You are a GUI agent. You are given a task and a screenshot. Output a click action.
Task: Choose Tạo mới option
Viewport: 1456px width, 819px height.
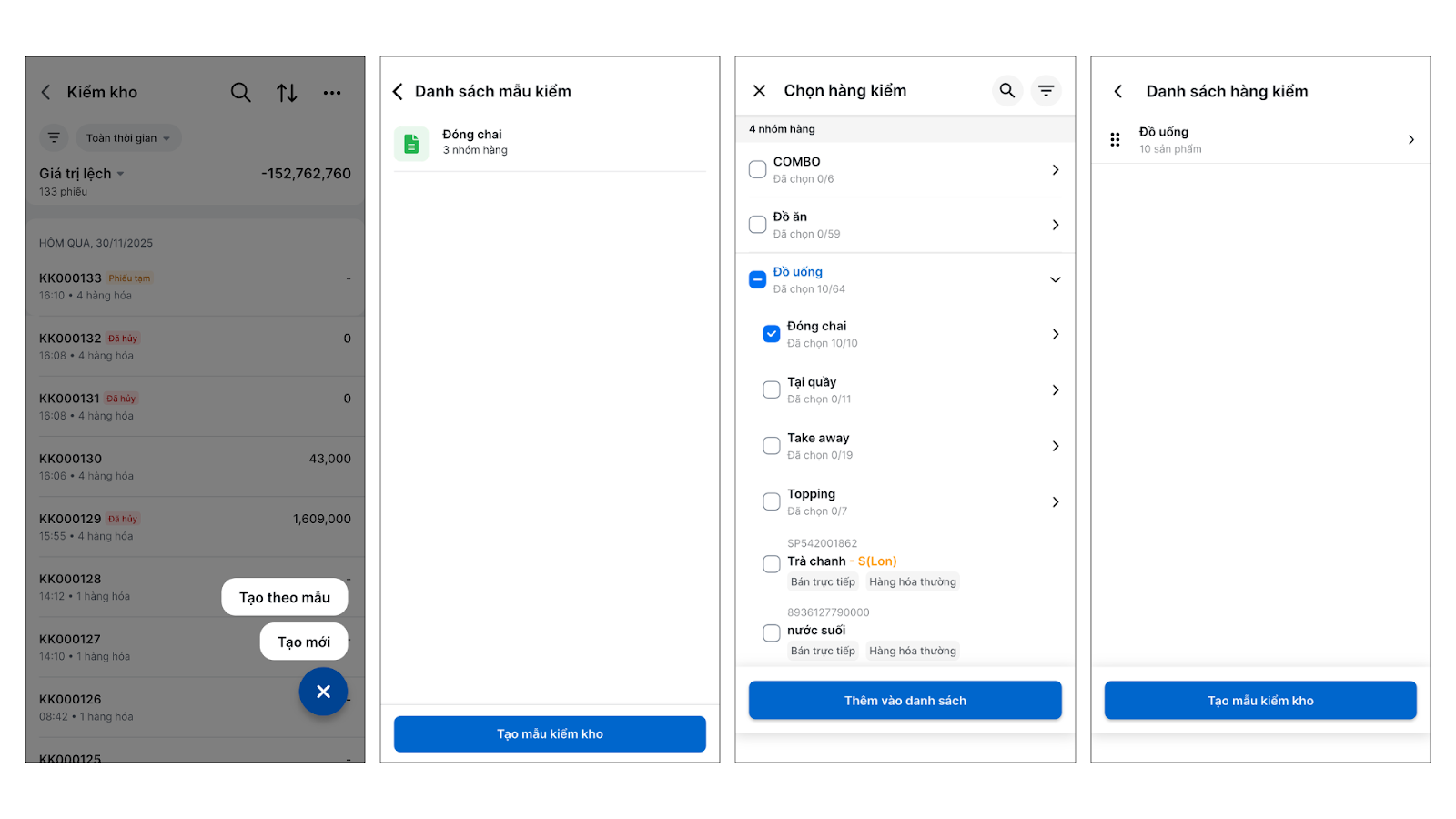click(x=304, y=642)
